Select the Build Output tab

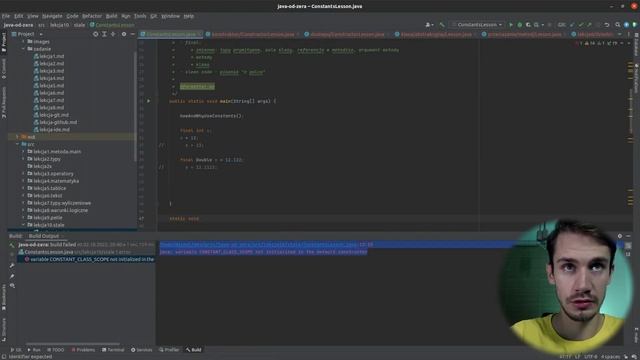(x=44, y=236)
